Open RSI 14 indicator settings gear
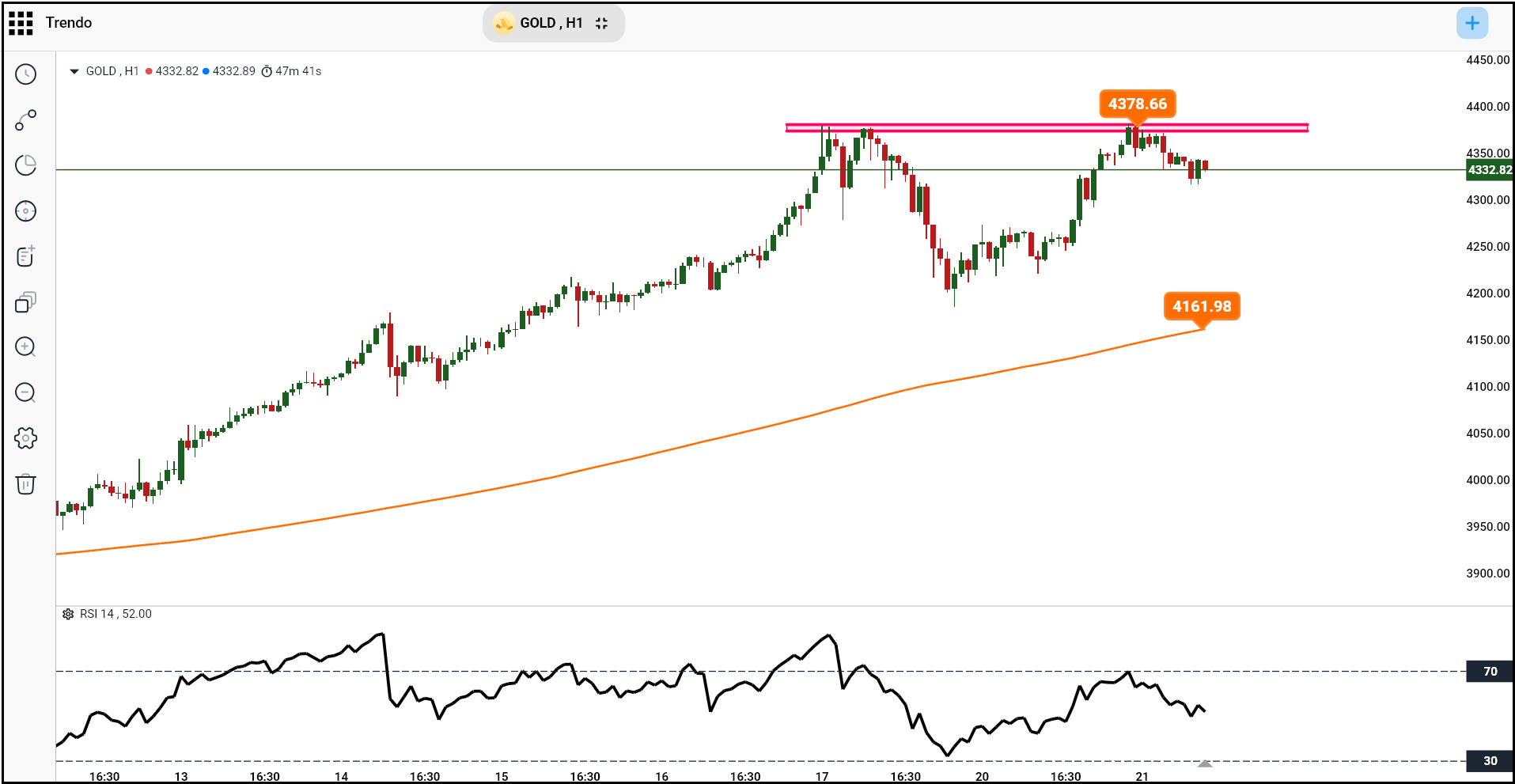The width and height of the screenshot is (1515, 784). (x=68, y=614)
